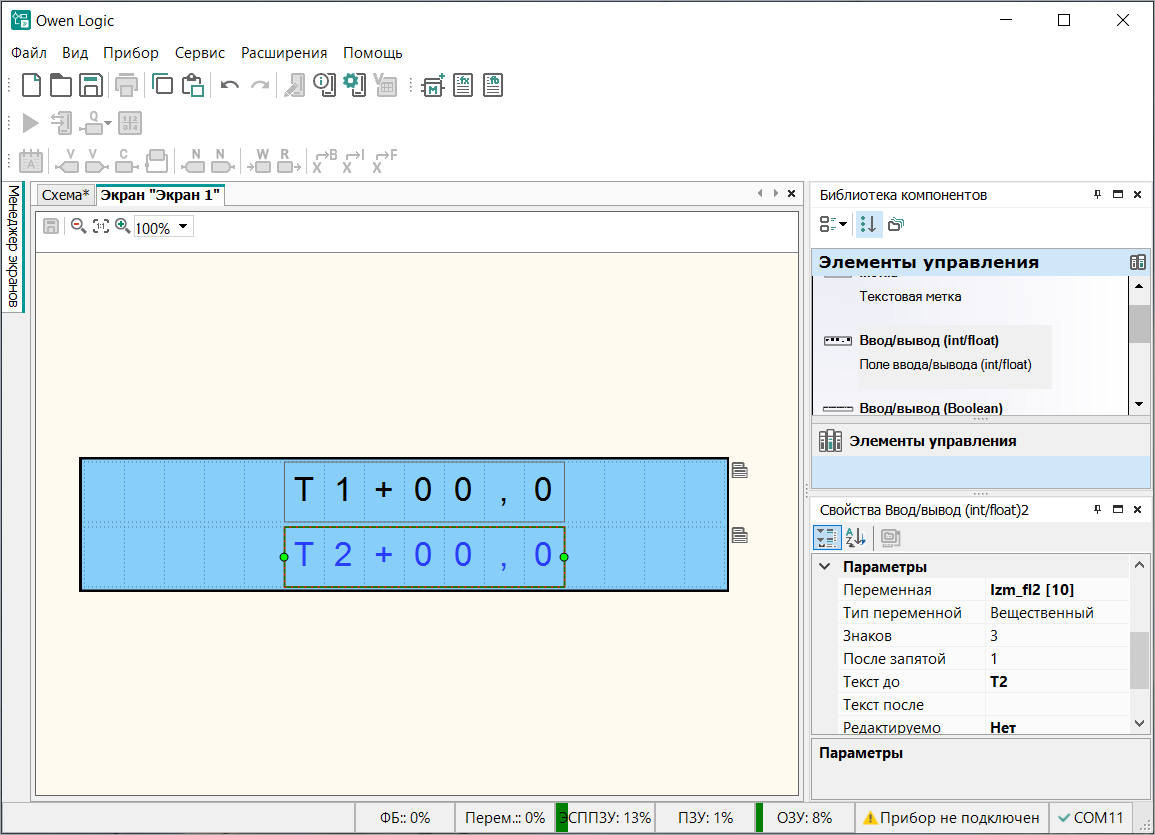Select Ввод/вывод (int/float) component in library
This screenshot has height=835, width=1155.
tap(928, 341)
